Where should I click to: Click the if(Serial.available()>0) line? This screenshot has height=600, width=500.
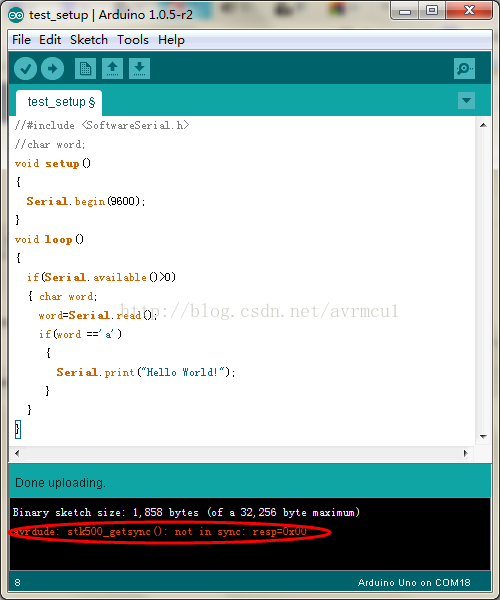101,277
